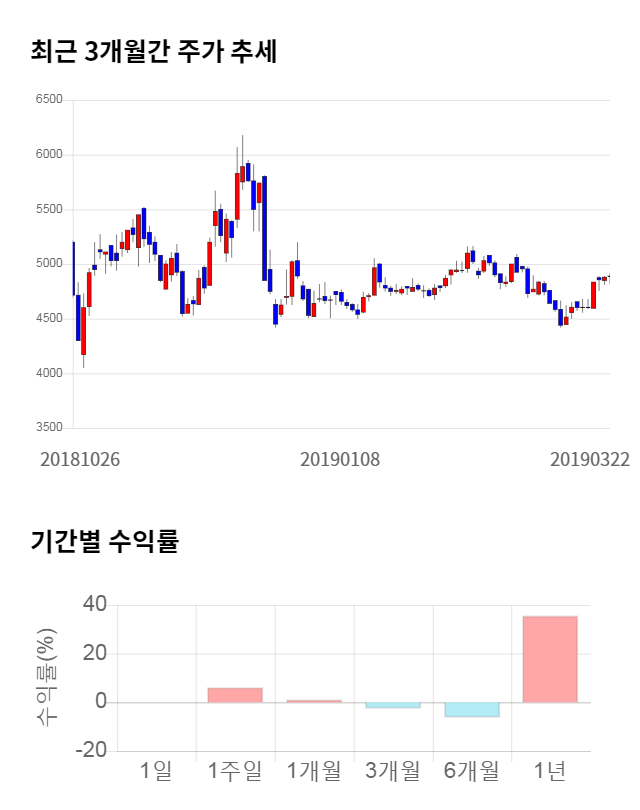Click the thin 1개월 return bar

tap(313, 701)
